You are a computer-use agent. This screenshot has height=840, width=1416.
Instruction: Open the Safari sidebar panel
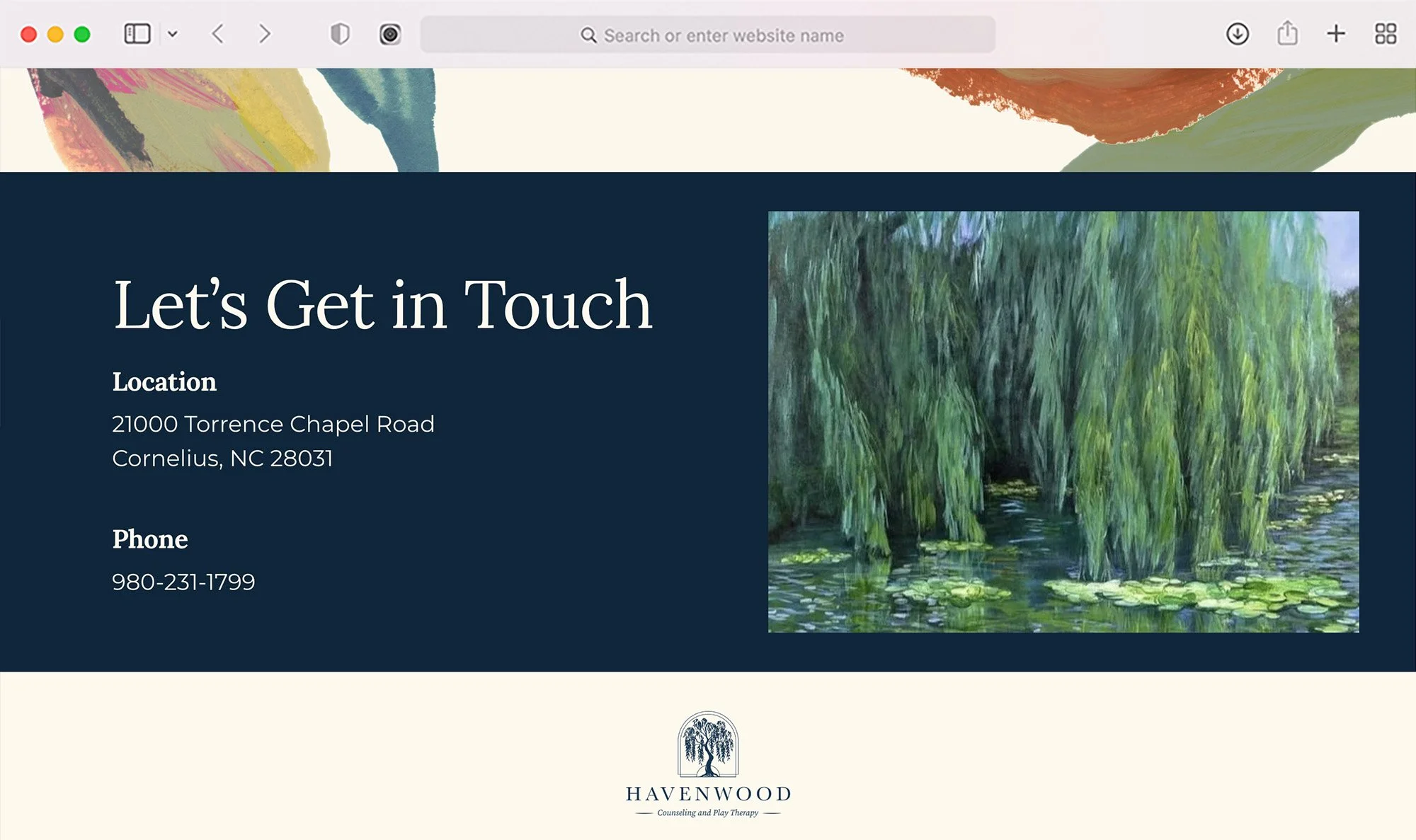(139, 34)
